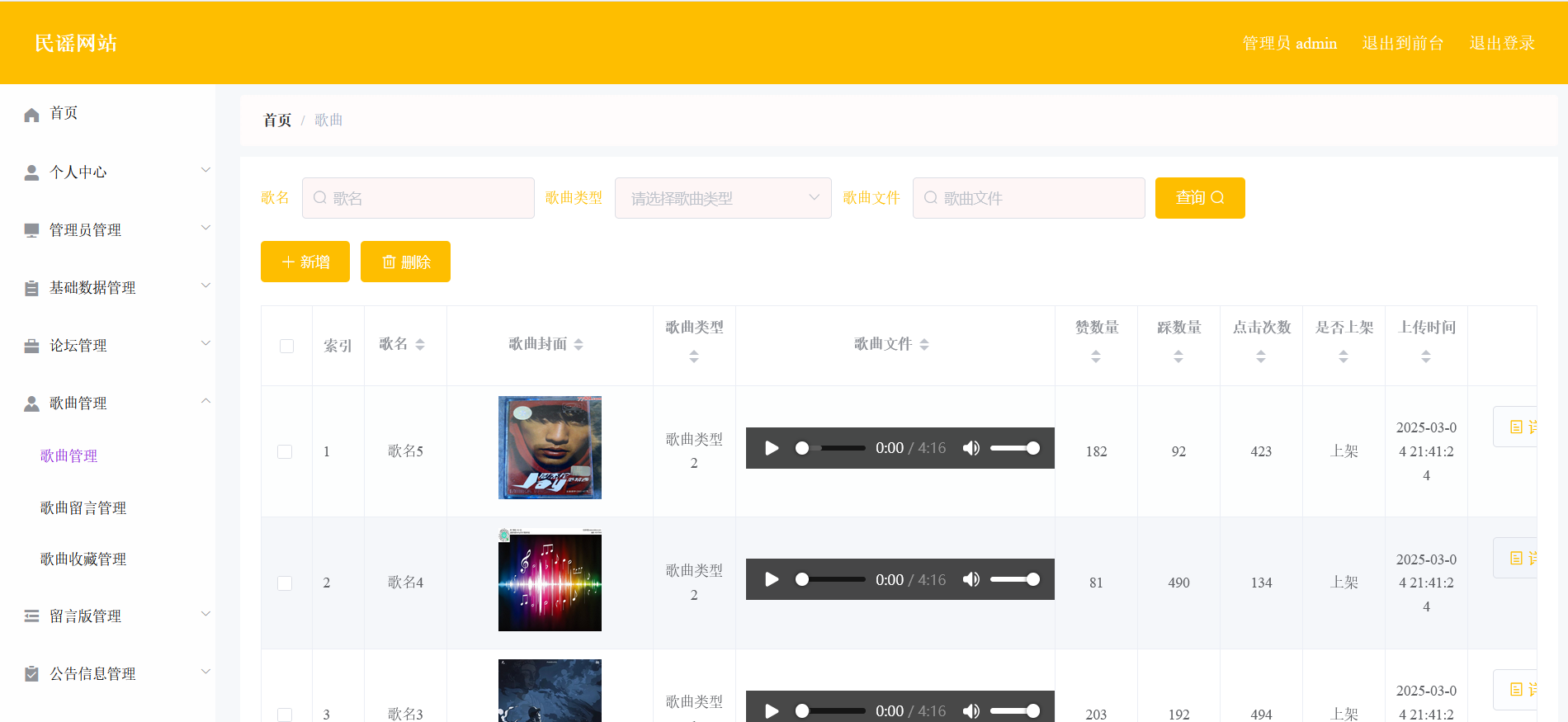Focus the 歌曲文件 search input

(1029, 198)
